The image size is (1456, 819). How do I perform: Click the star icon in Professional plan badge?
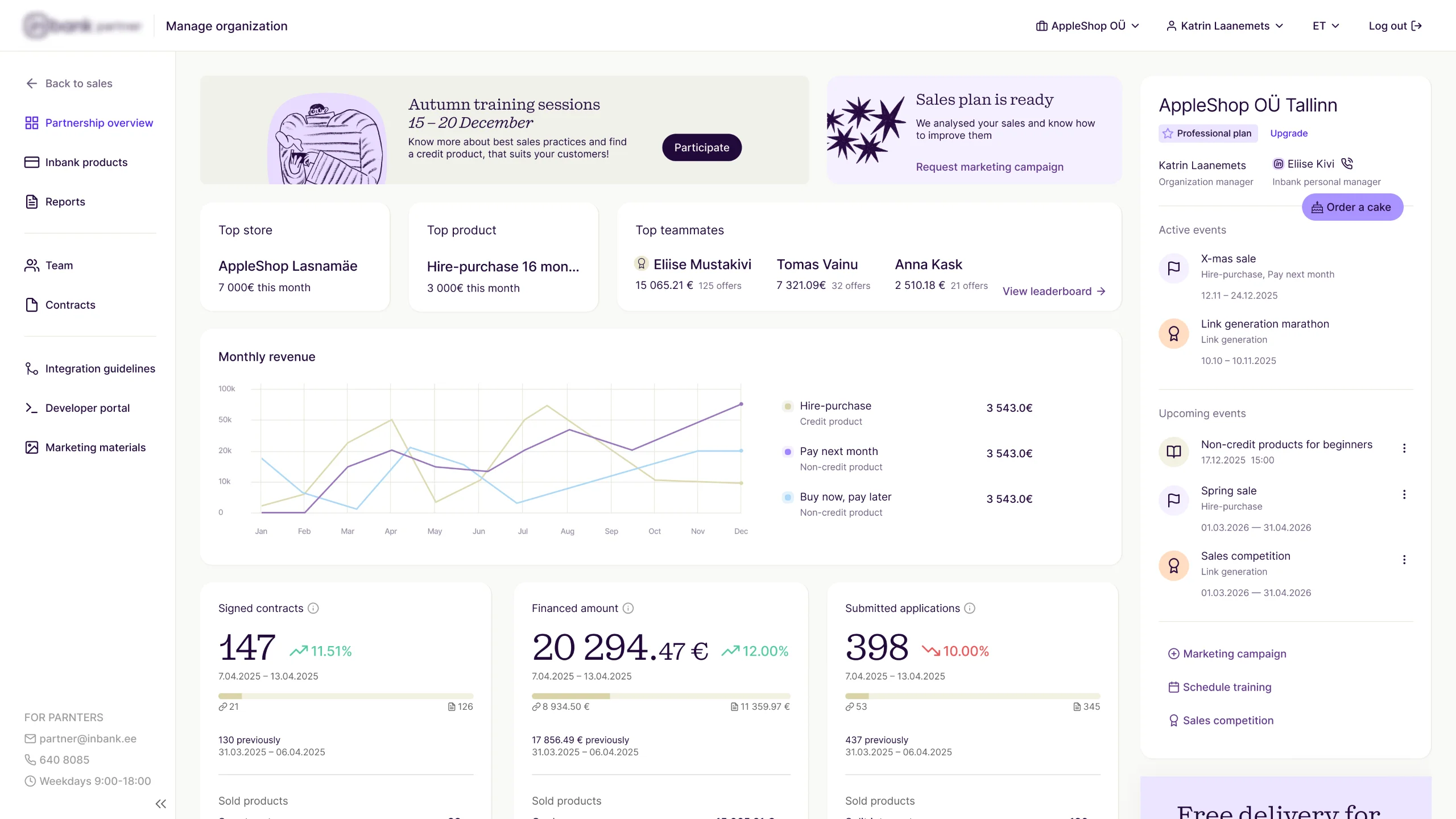1168,133
